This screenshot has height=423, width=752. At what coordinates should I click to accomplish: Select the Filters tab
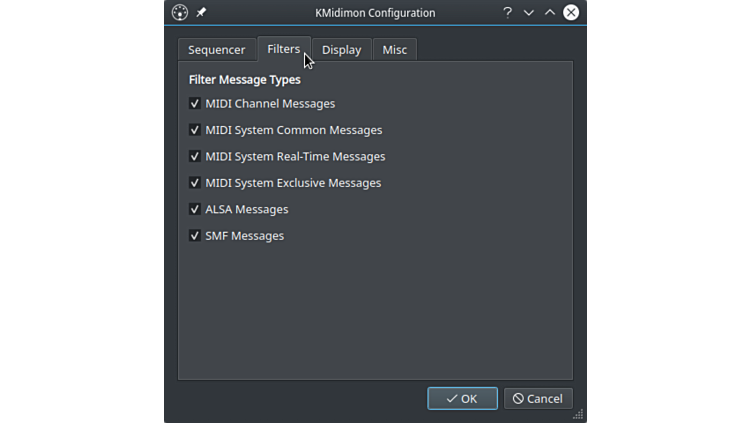[283, 49]
